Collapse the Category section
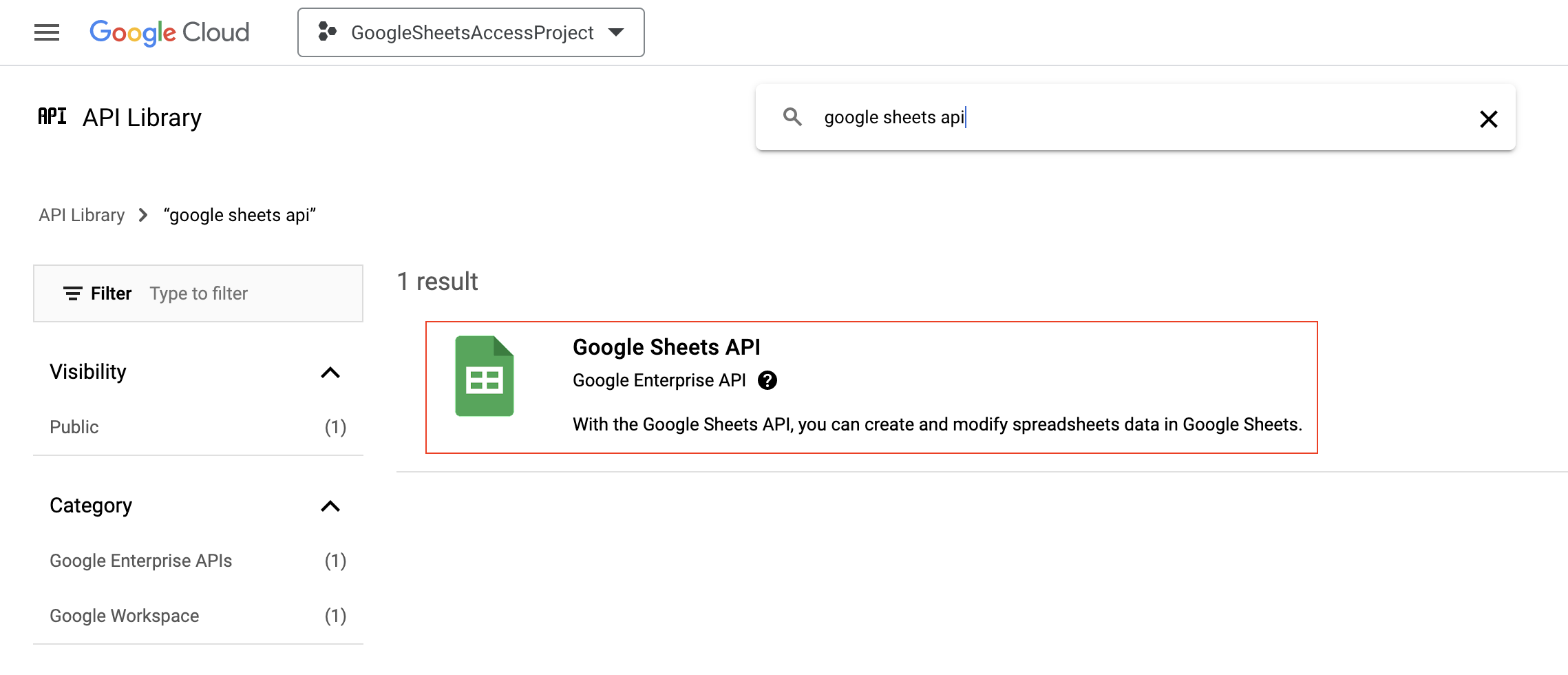This screenshot has height=675, width=1568. coord(330,506)
